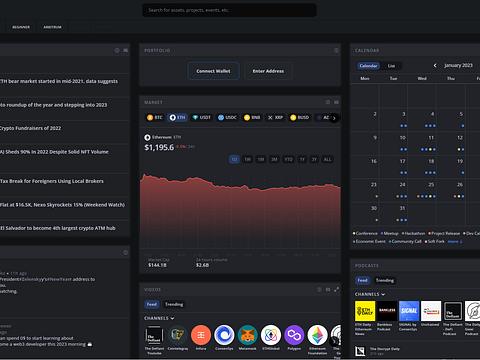Set chart range to 1Y
This screenshot has width=480, height=360.
[x=302, y=159]
